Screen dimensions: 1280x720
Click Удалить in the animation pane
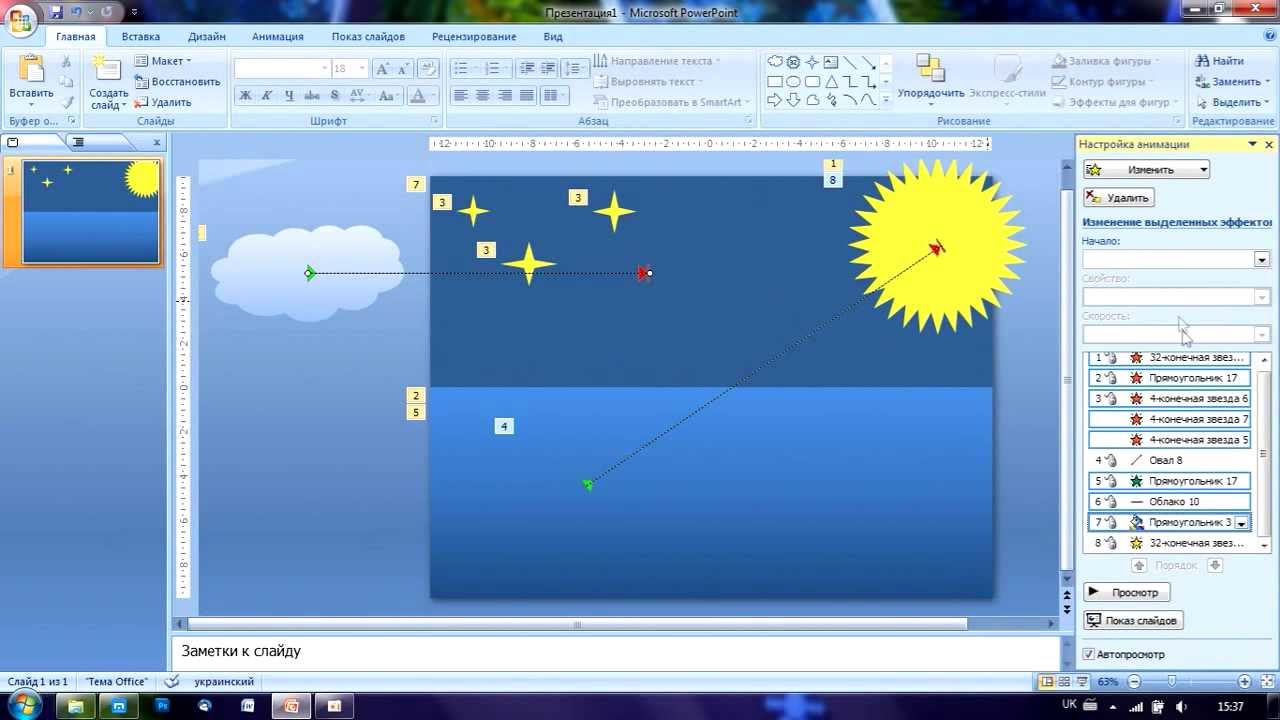tap(1119, 198)
